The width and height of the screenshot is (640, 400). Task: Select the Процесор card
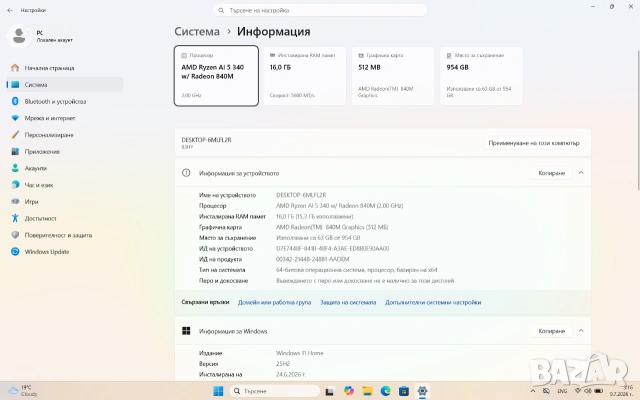coord(216,76)
